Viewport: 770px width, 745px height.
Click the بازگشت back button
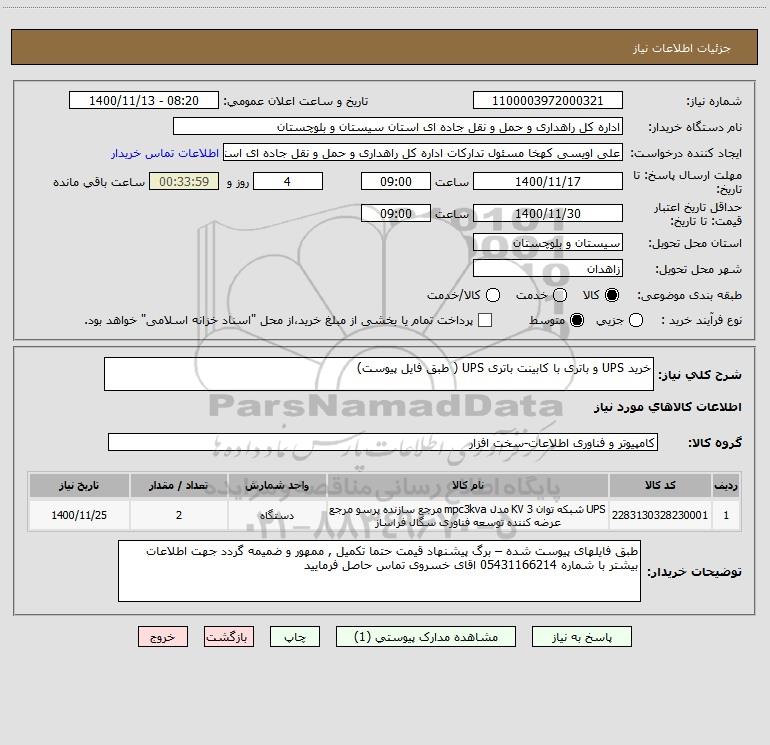coord(229,637)
